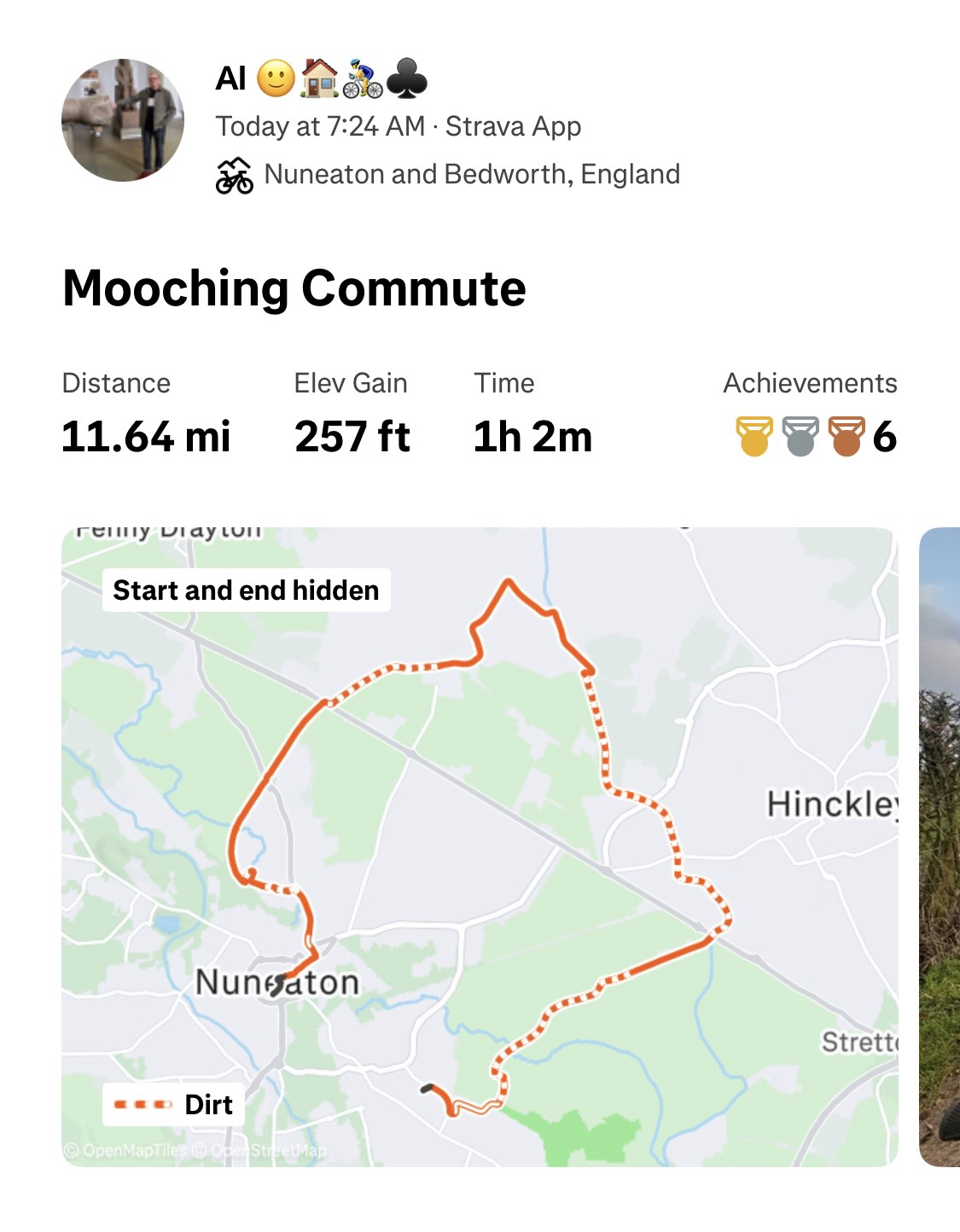Tap the bronze medal achievement icon

click(x=847, y=436)
